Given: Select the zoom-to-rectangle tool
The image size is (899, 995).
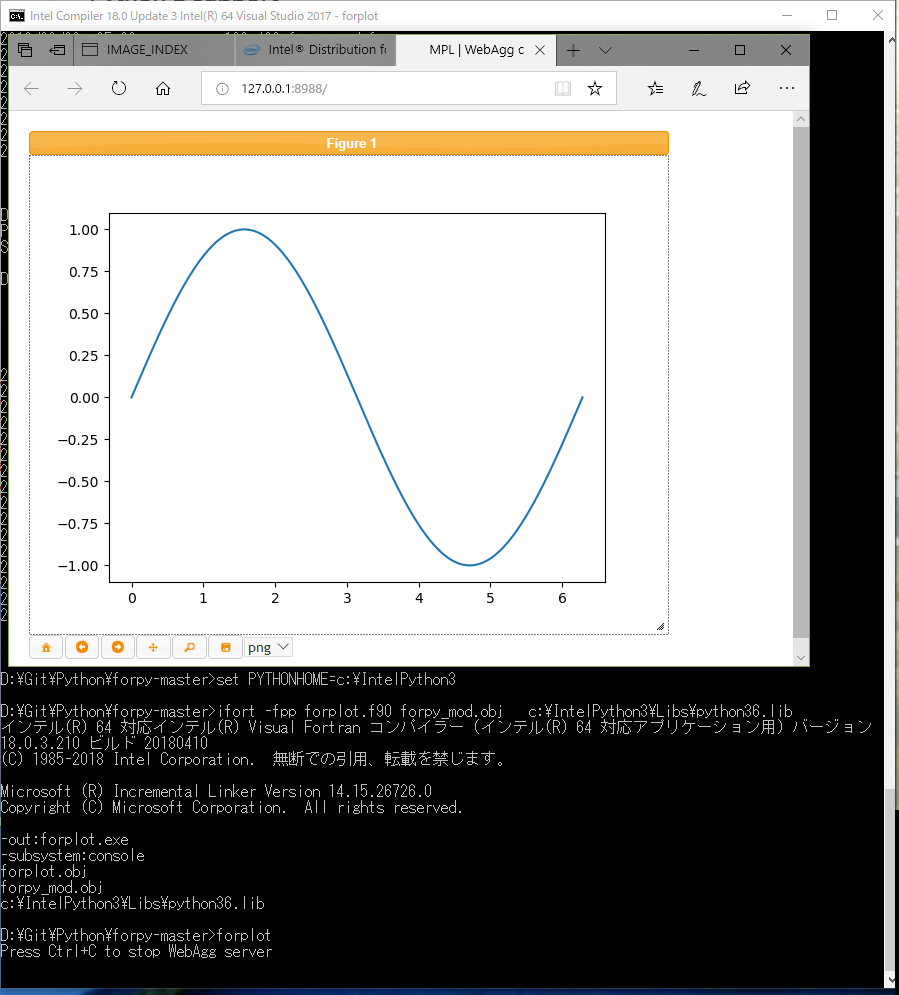Looking at the screenshot, I should (189, 647).
